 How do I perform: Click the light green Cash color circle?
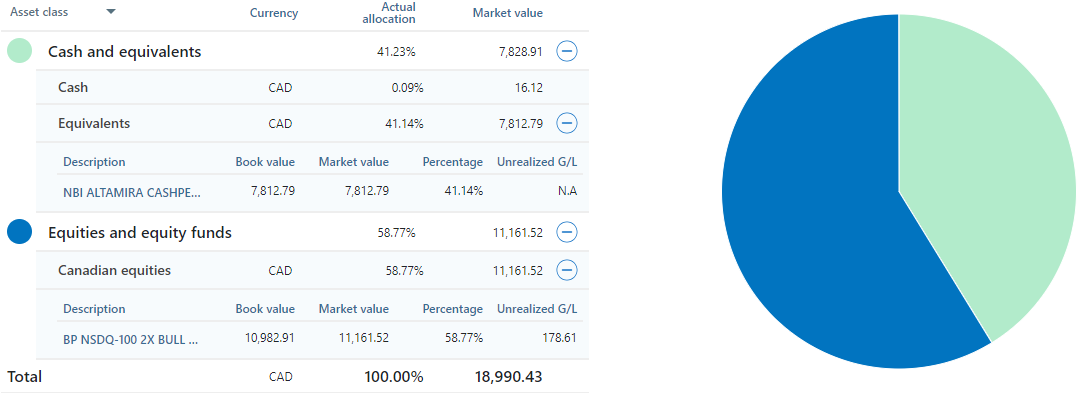(x=19, y=51)
